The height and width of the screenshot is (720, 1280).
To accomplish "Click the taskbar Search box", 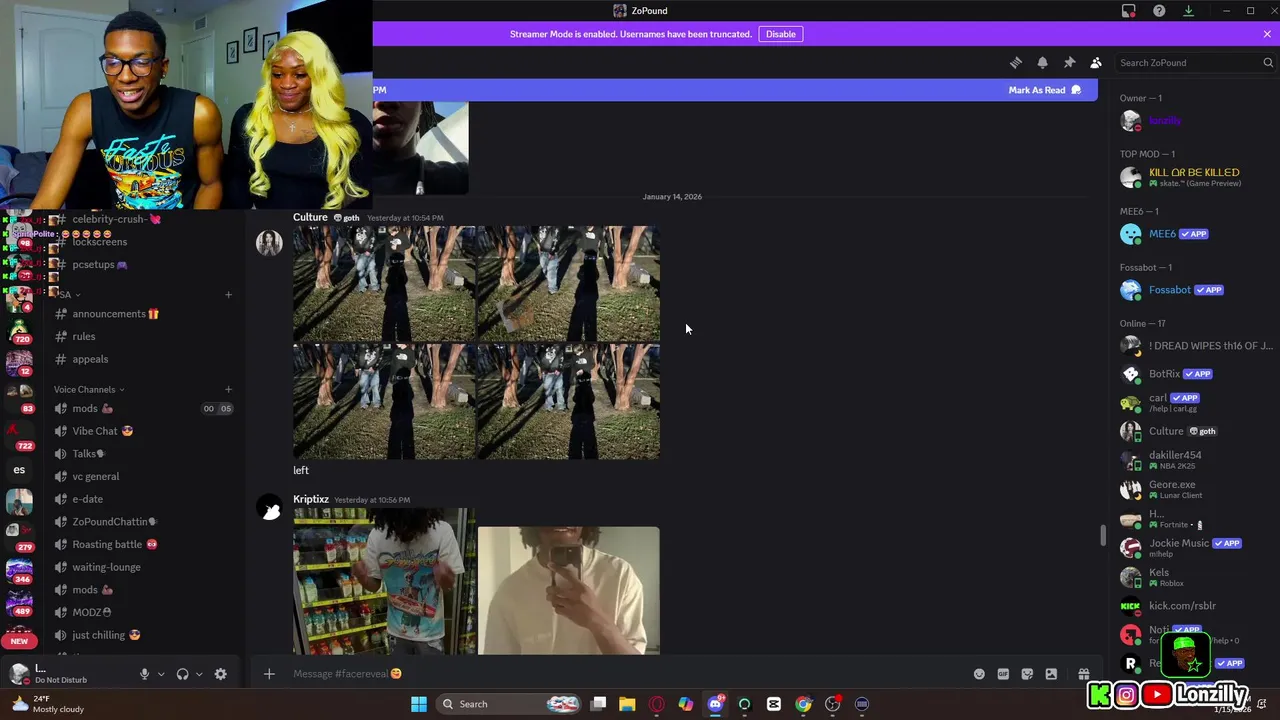I will pyautogui.click(x=510, y=704).
